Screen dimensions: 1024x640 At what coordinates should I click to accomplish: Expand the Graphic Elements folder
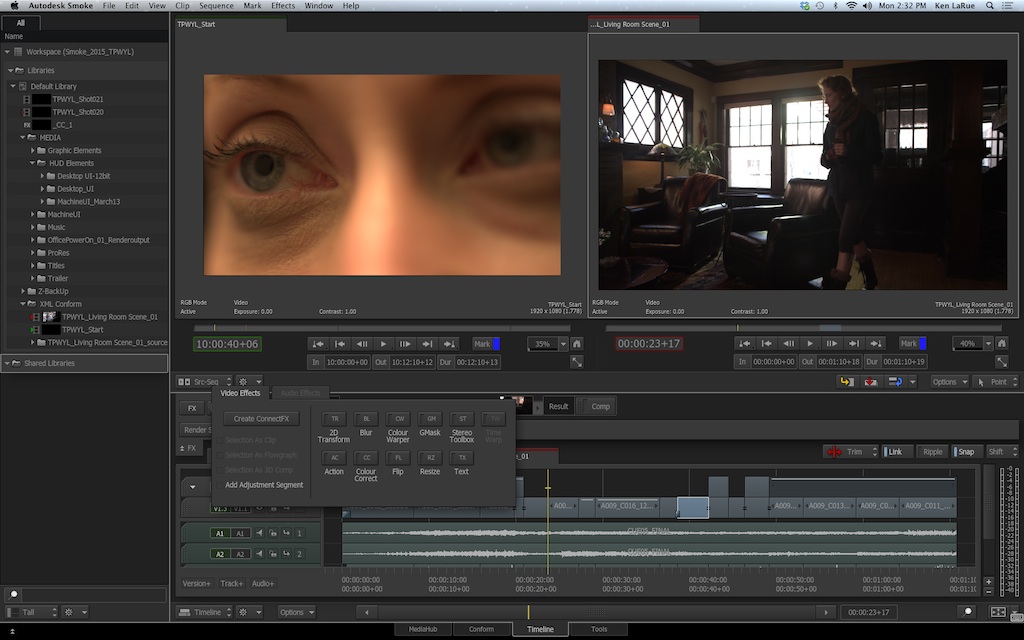(33, 150)
